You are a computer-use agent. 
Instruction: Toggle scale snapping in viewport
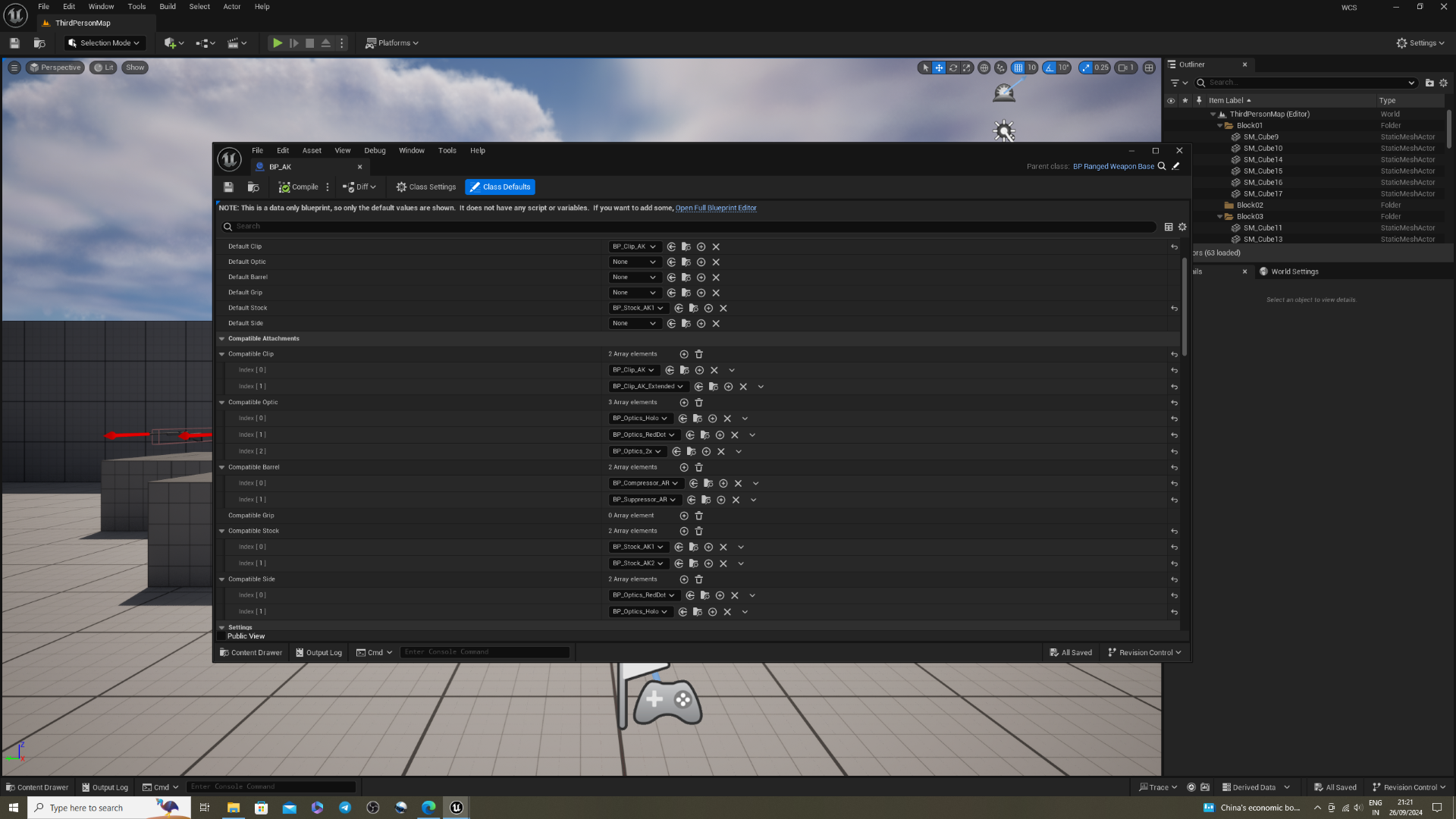point(1086,67)
